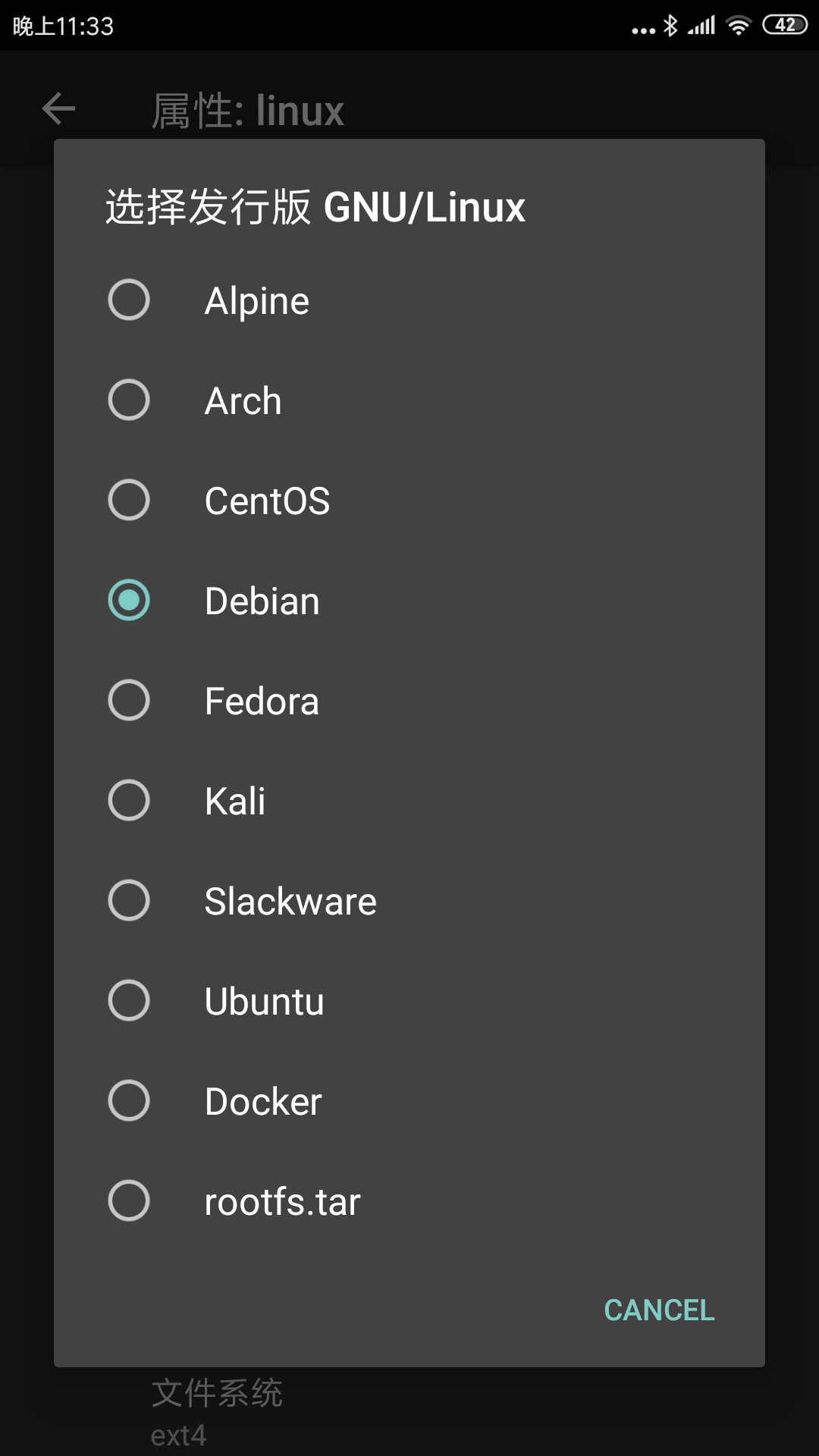Choose the Fedora radio button
819x1456 pixels.
tap(129, 700)
